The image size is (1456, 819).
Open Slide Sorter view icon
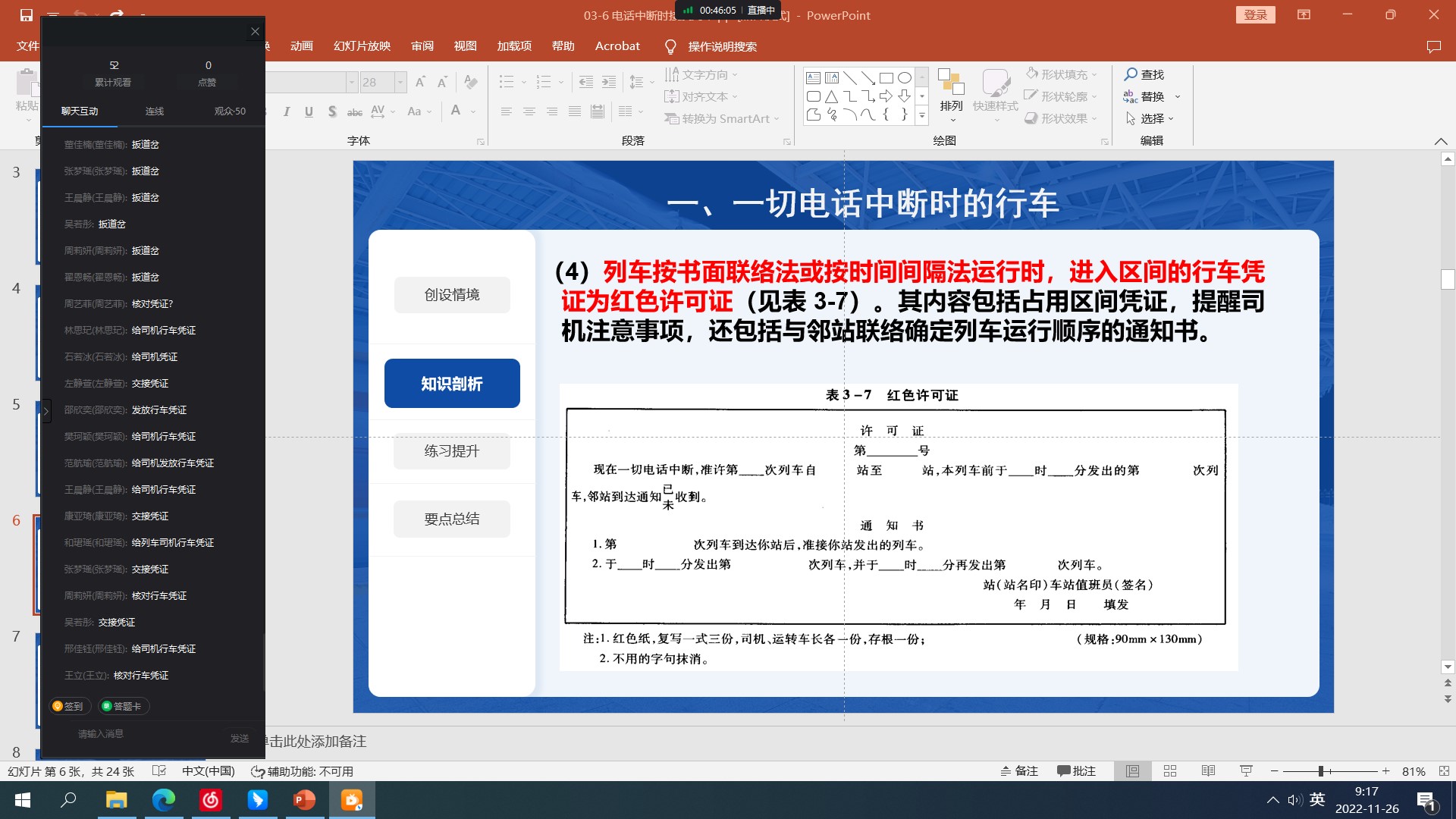point(1170,771)
